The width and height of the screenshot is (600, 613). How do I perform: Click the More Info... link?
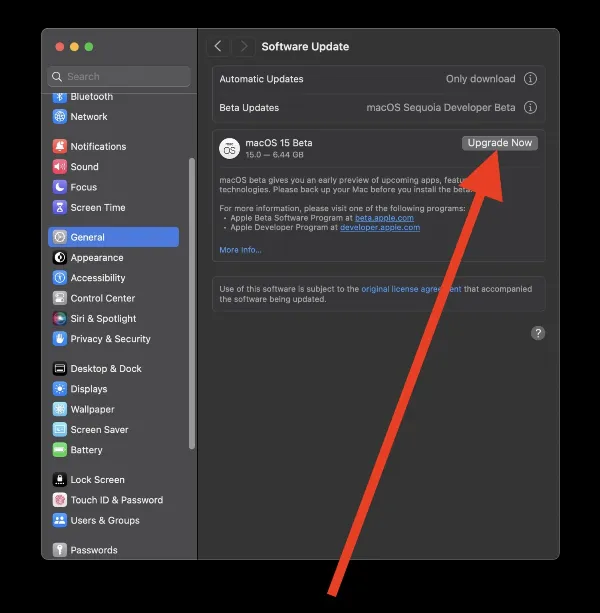coord(240,250)
